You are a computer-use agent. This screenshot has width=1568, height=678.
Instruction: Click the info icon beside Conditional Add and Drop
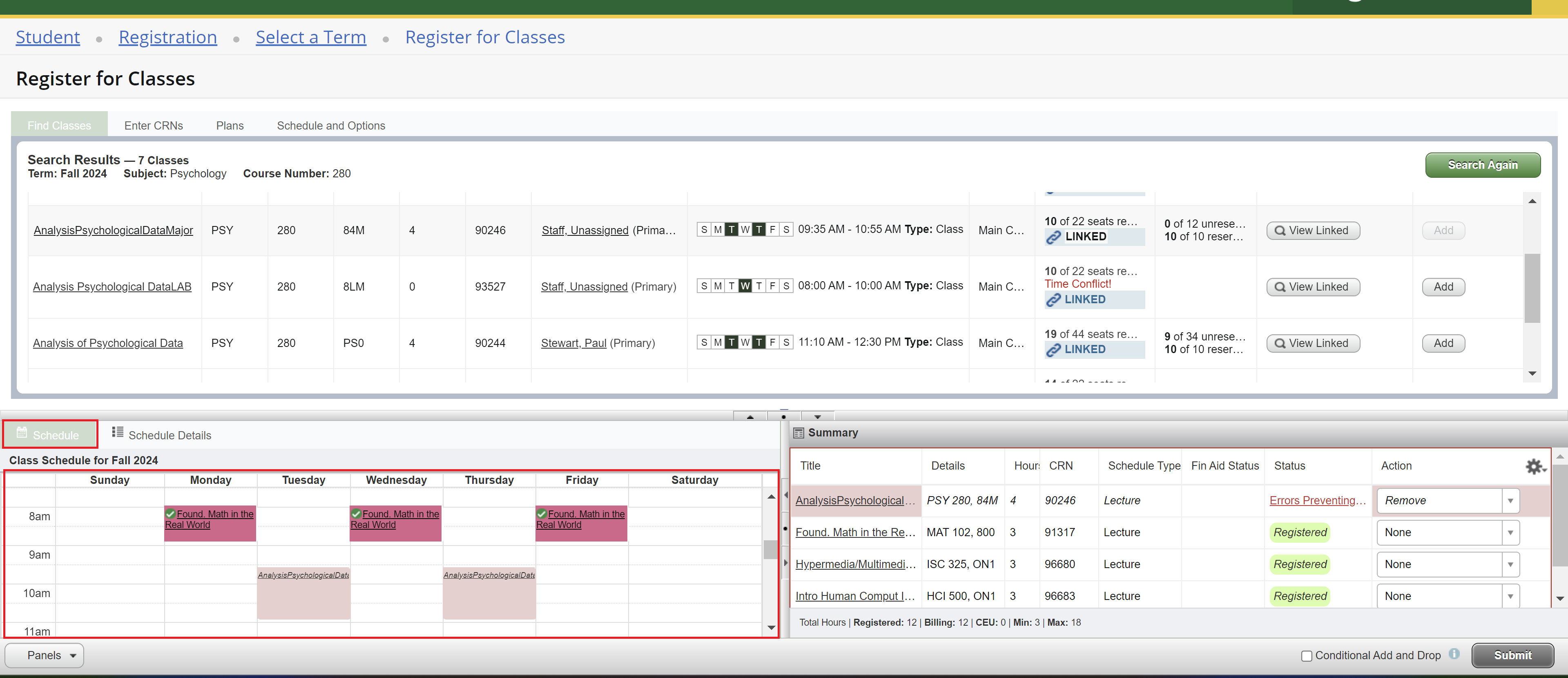pyautogui.click(x=1454, y=653)
